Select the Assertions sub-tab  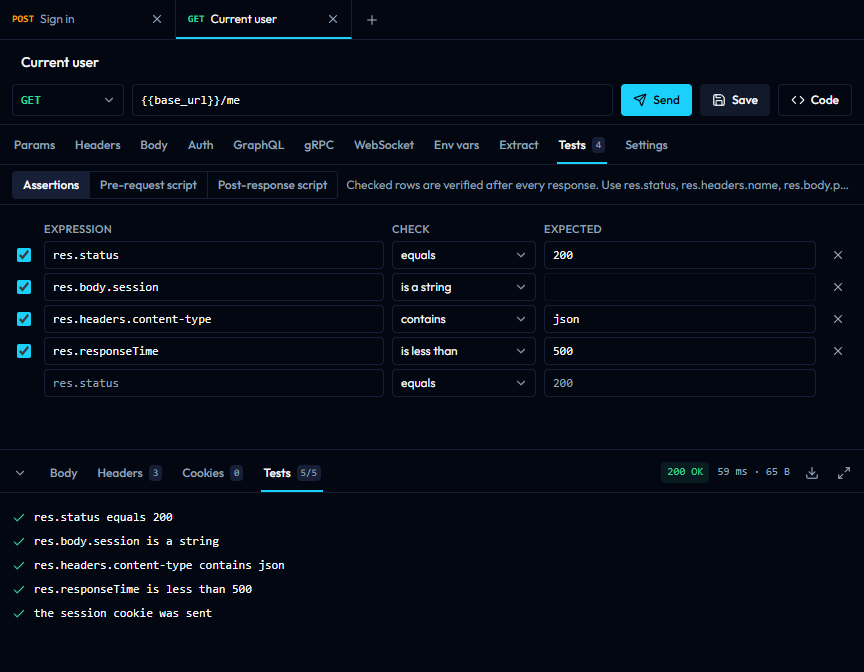tap(51, 185)
